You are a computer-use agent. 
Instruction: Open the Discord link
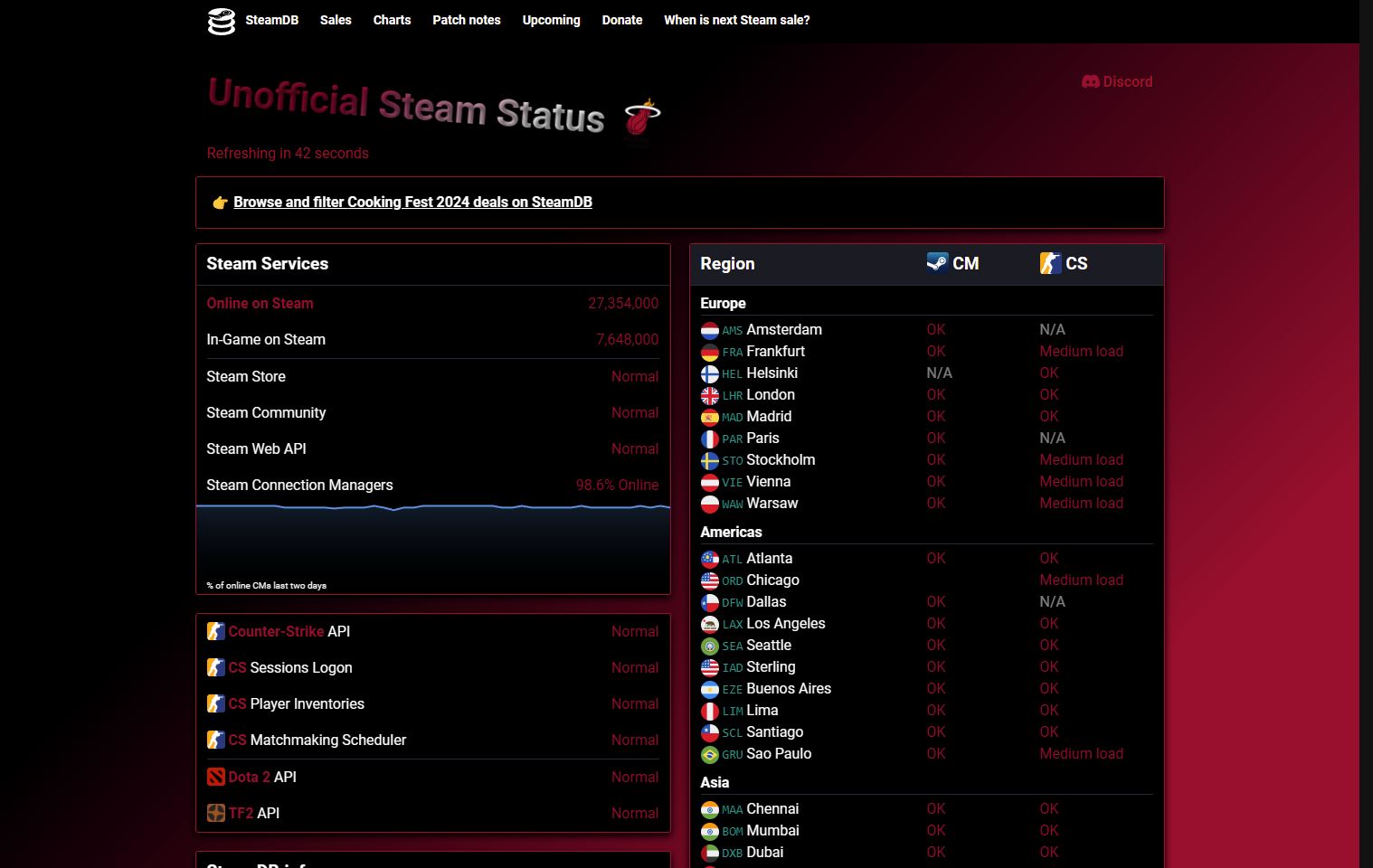coord(1117,81)
